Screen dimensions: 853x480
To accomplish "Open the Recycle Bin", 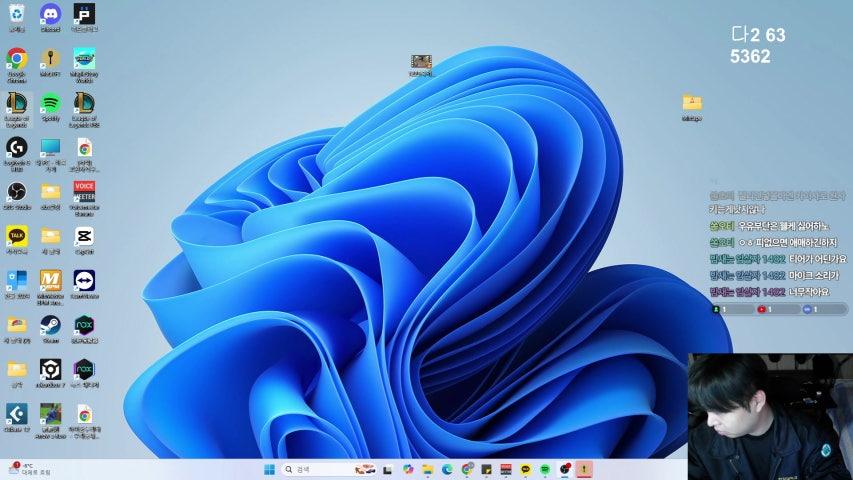I will [x=16, y=14].
